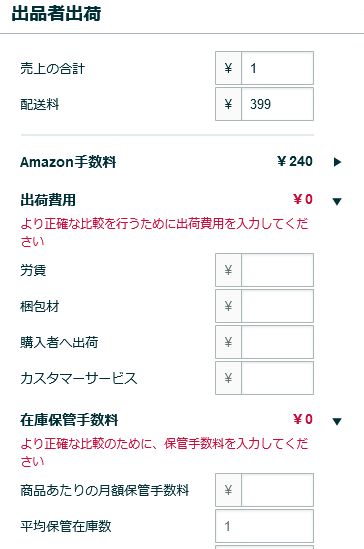Click the yen symbol beside 配送料
The width and height of the screenshot is (364, 549).
point(228,104)
